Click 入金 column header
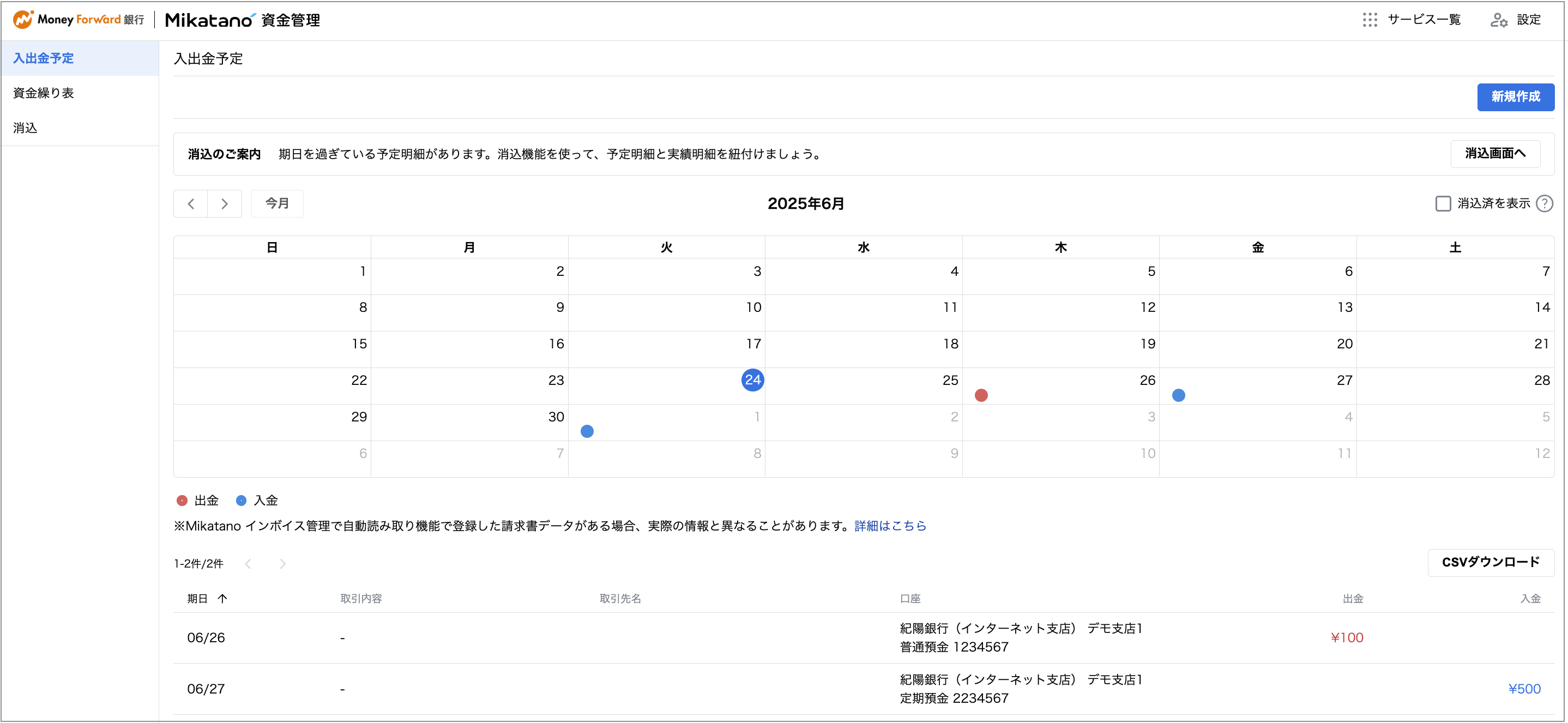The image size is (1568, 723). (1530, 599)
